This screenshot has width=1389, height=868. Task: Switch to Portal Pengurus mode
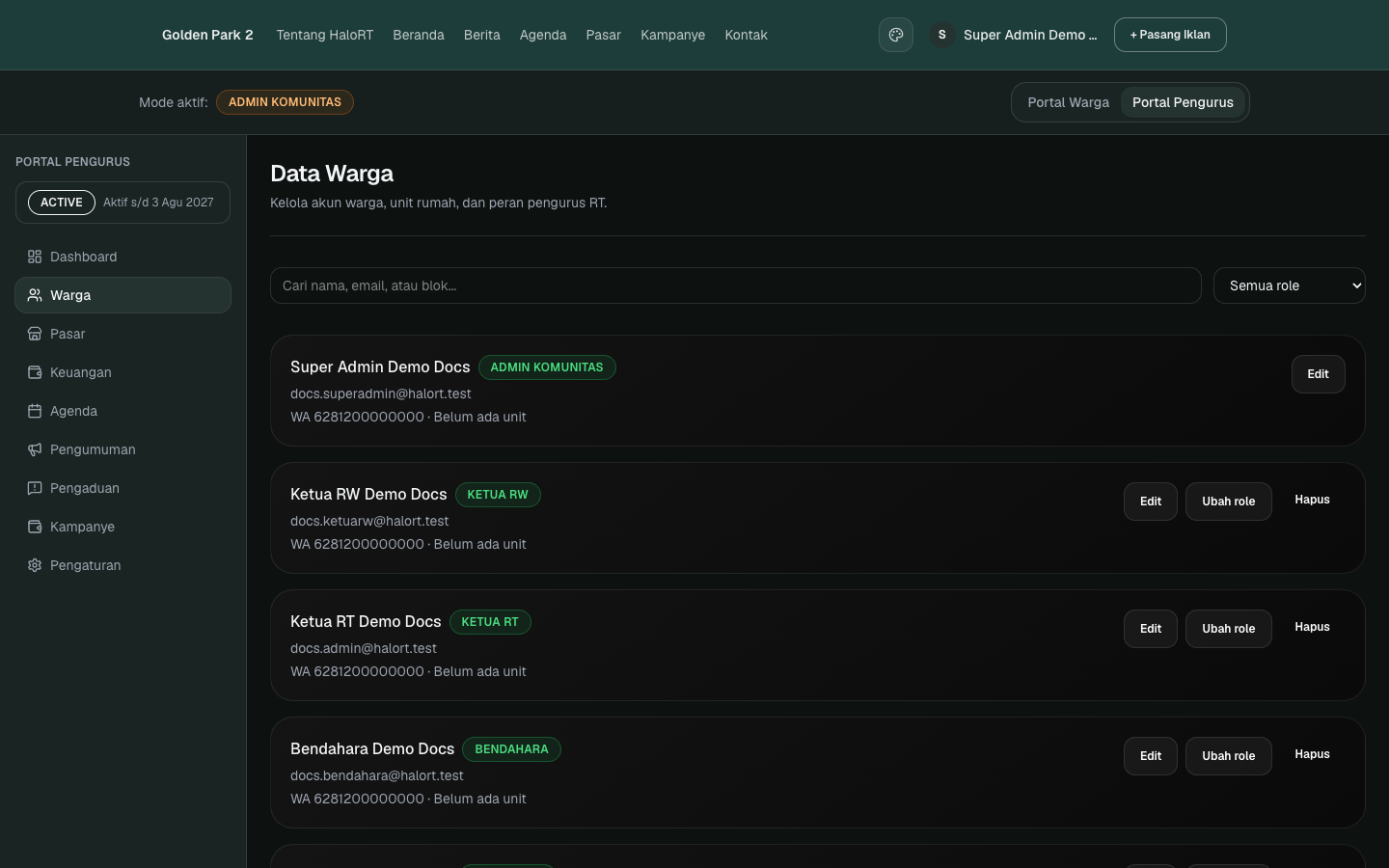click(1183, 102)
